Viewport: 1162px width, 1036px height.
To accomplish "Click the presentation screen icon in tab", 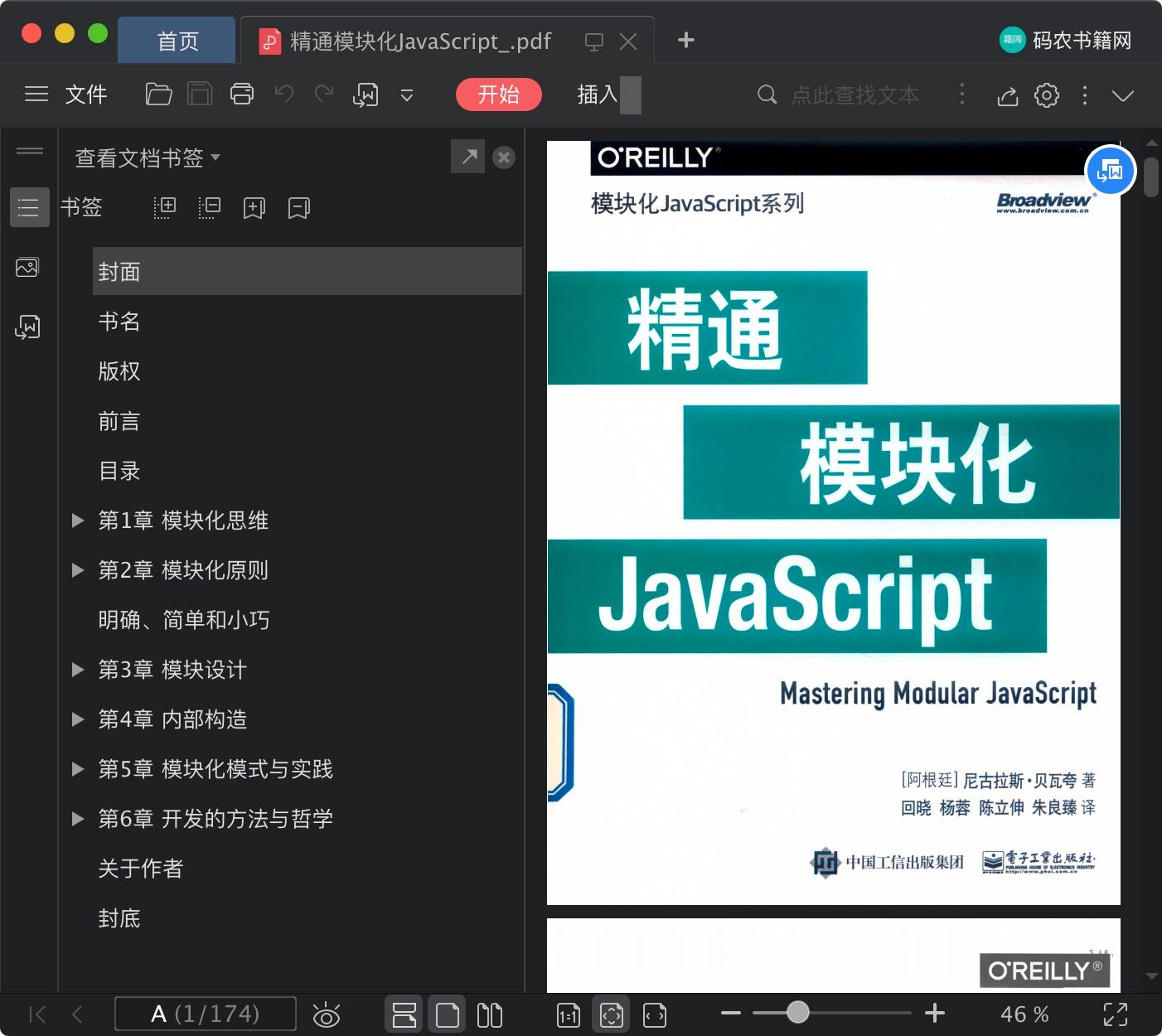I will (x=594, y=41).
